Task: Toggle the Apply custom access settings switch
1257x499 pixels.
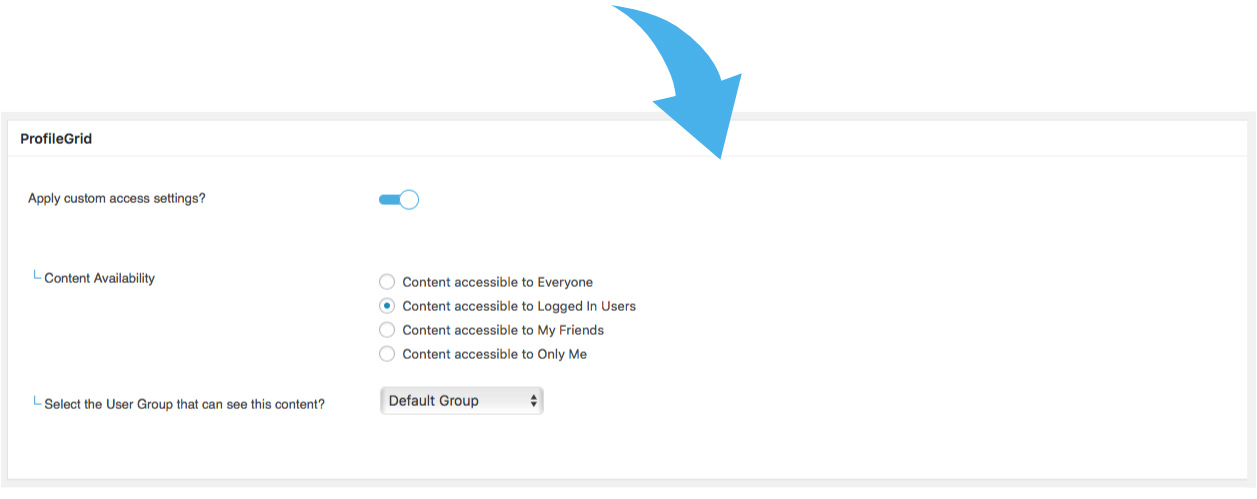Action: (398, 199)
